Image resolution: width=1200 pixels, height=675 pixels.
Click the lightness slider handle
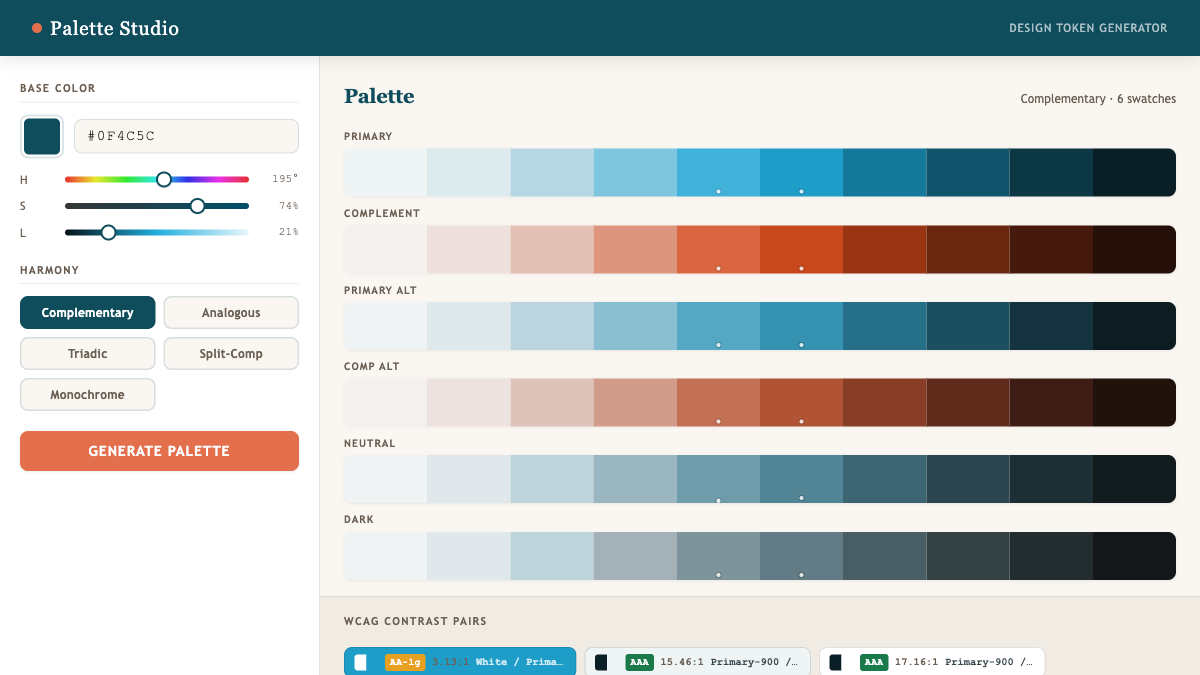tap(108, 232)
